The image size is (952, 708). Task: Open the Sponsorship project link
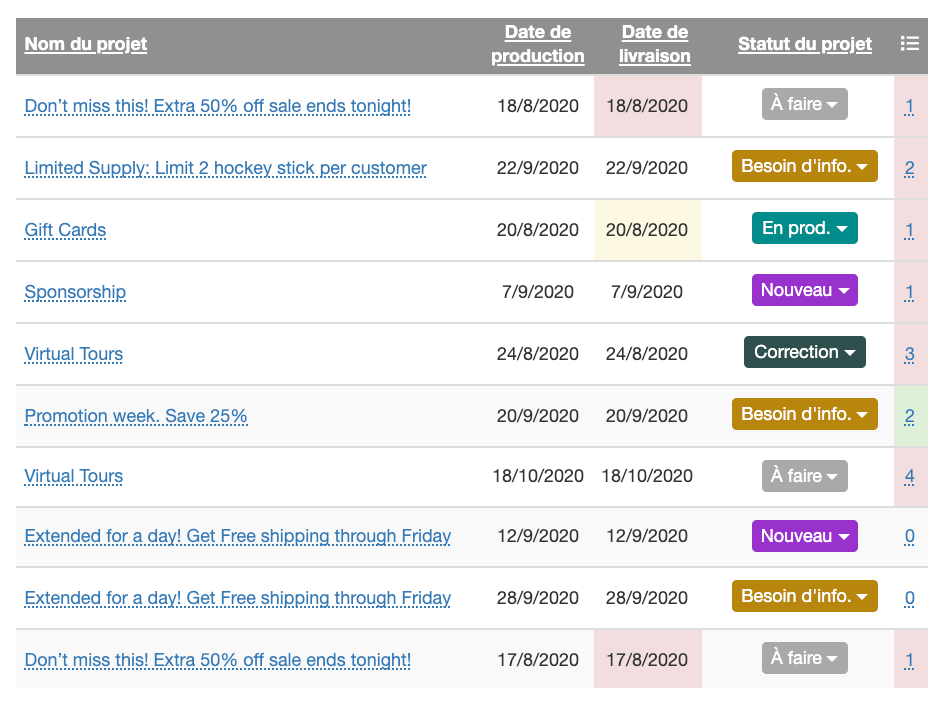[75, 292]
